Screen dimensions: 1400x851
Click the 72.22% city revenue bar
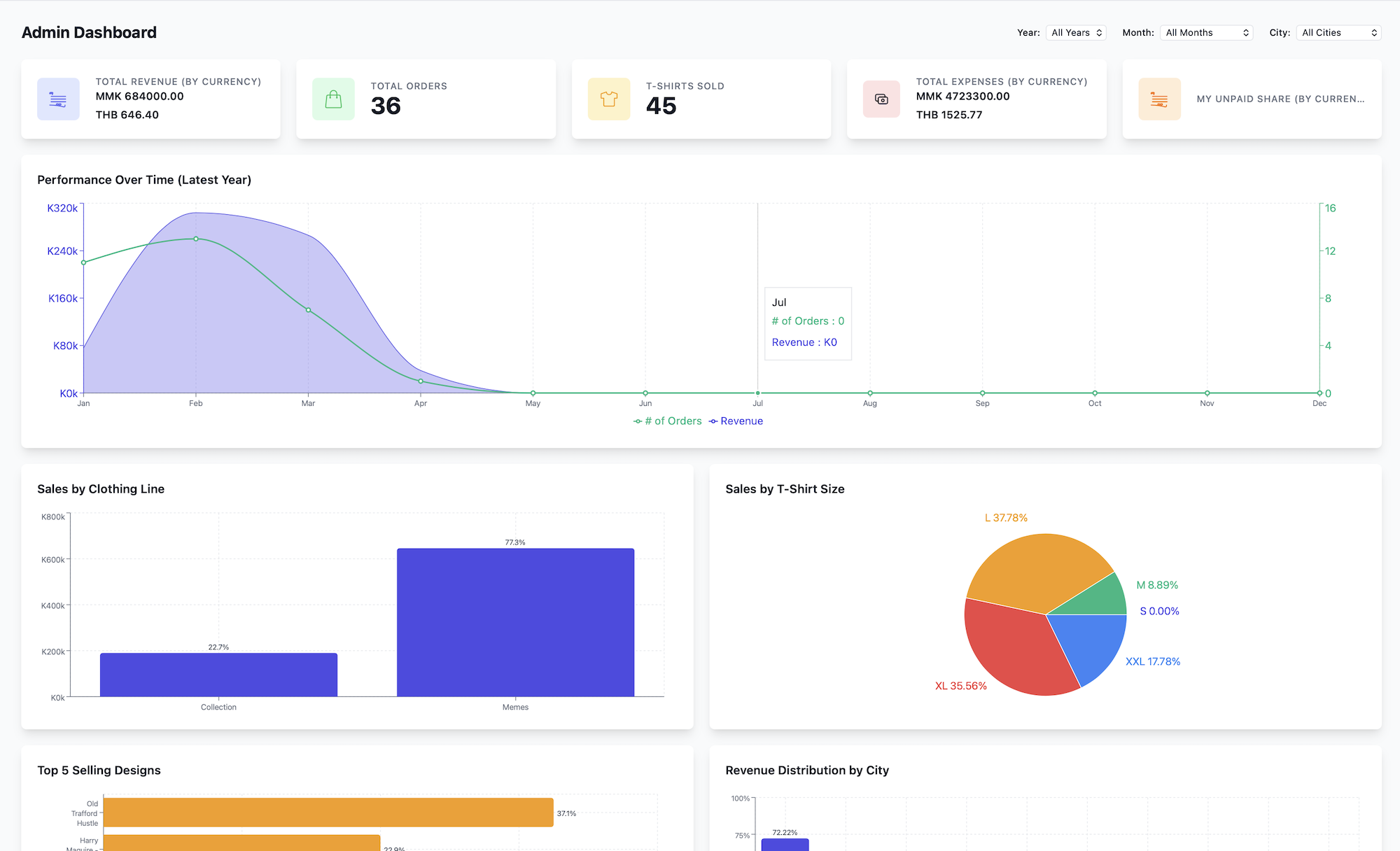click(x=785, y=845)
